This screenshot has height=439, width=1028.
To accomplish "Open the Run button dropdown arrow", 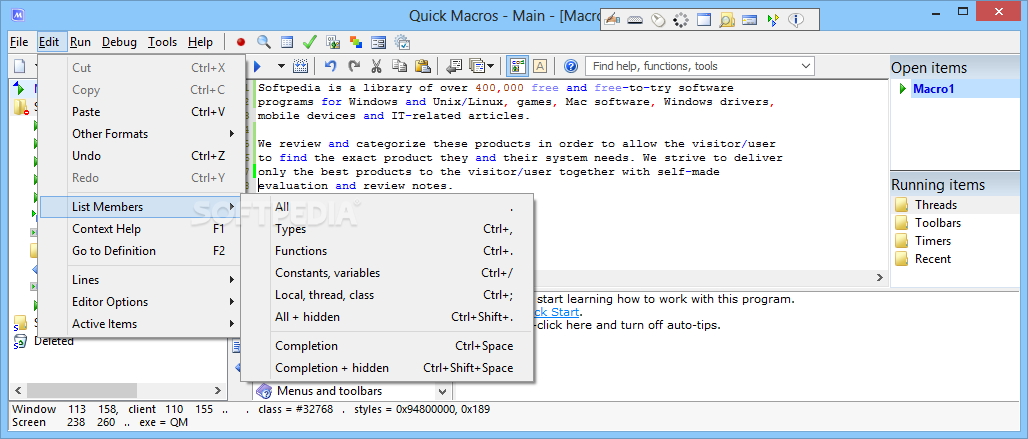I will click(281, 66).
